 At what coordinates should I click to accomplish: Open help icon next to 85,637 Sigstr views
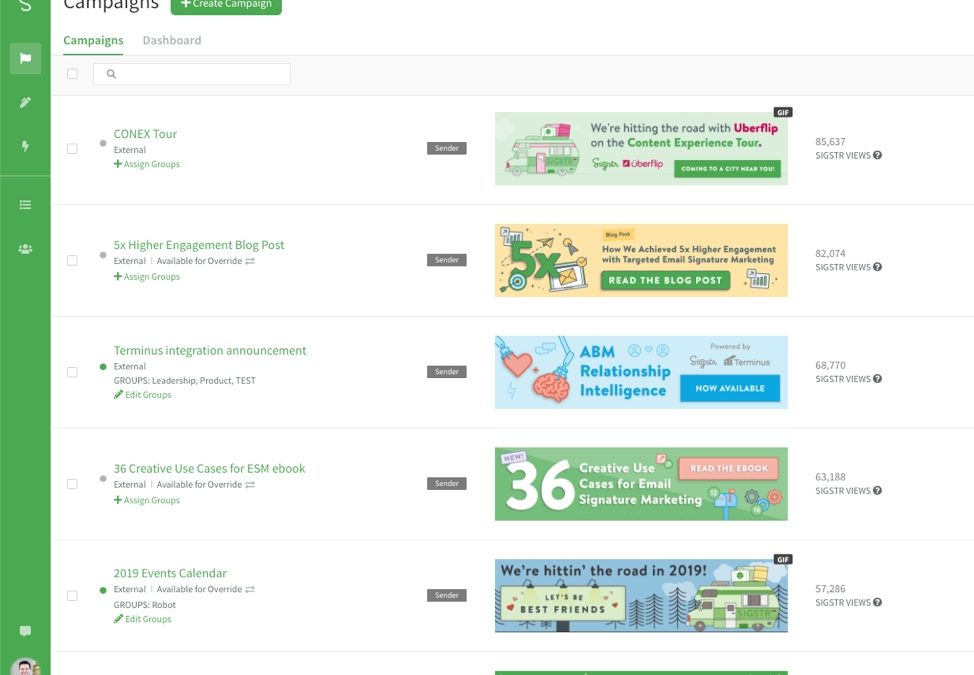click(x=877, y=155)
